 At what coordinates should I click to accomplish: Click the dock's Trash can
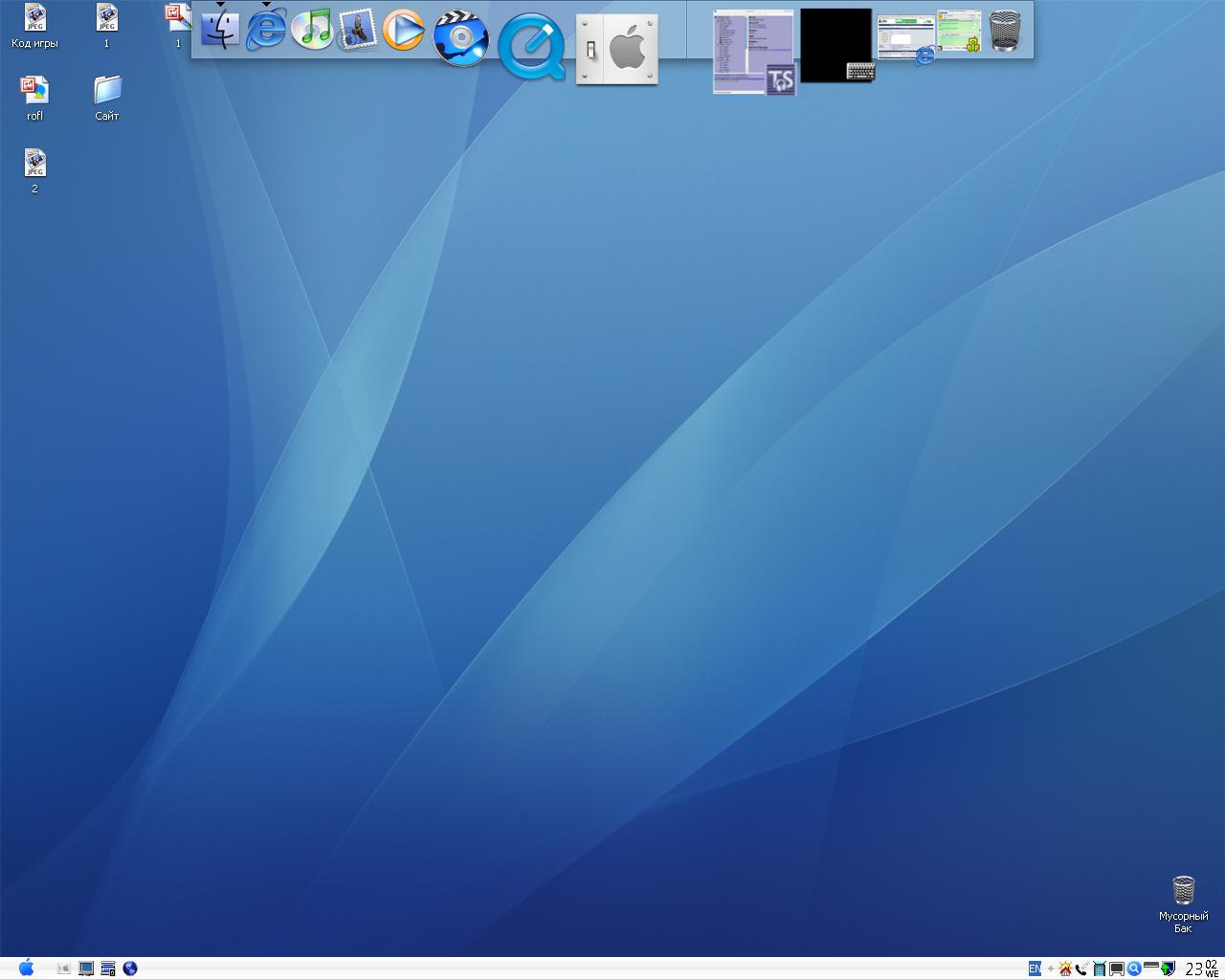(x=1004, y=31)
